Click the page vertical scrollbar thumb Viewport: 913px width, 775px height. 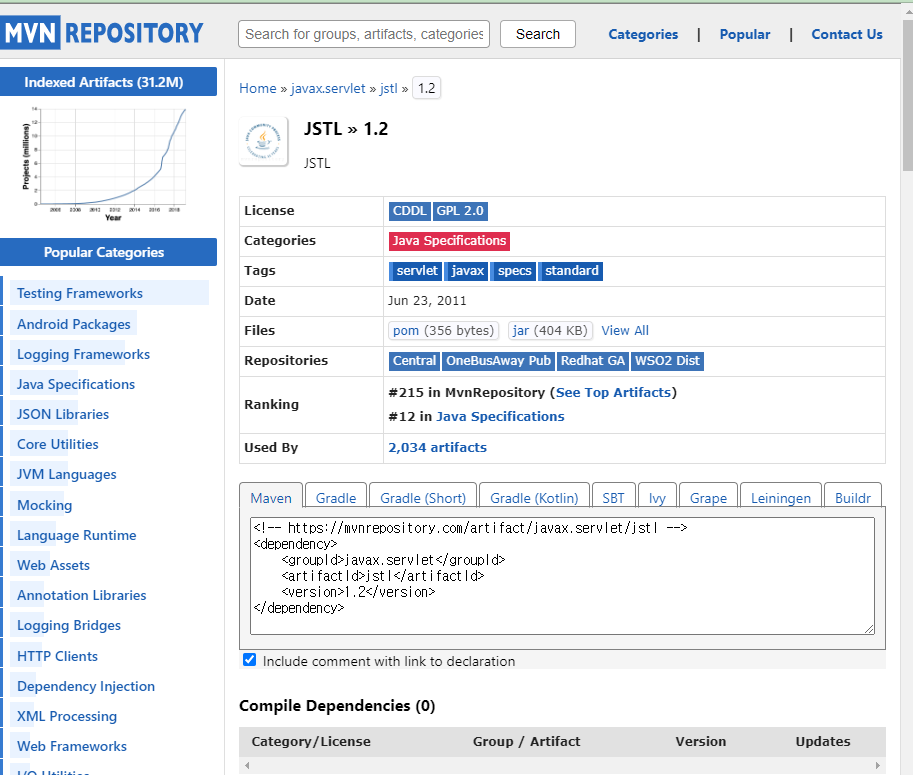tap(908, 97)
